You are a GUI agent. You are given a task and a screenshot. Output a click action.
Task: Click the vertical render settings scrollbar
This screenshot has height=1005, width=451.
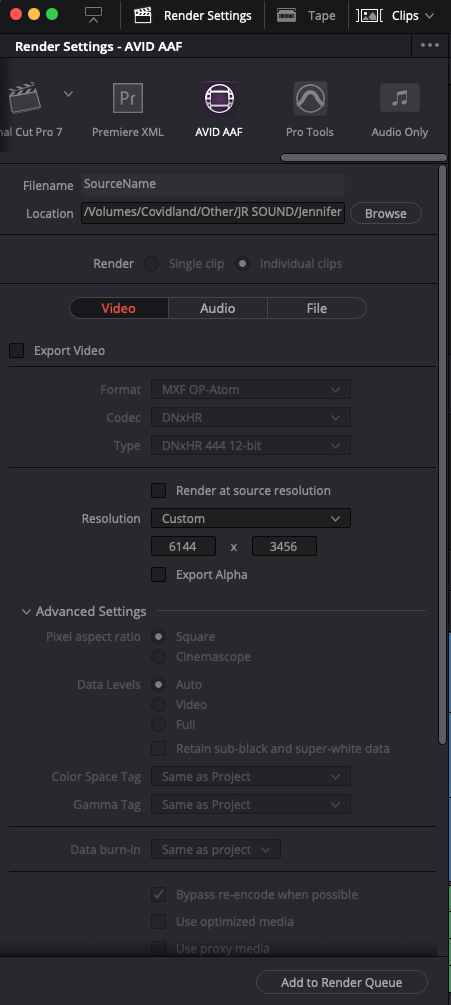pos(442,454)
